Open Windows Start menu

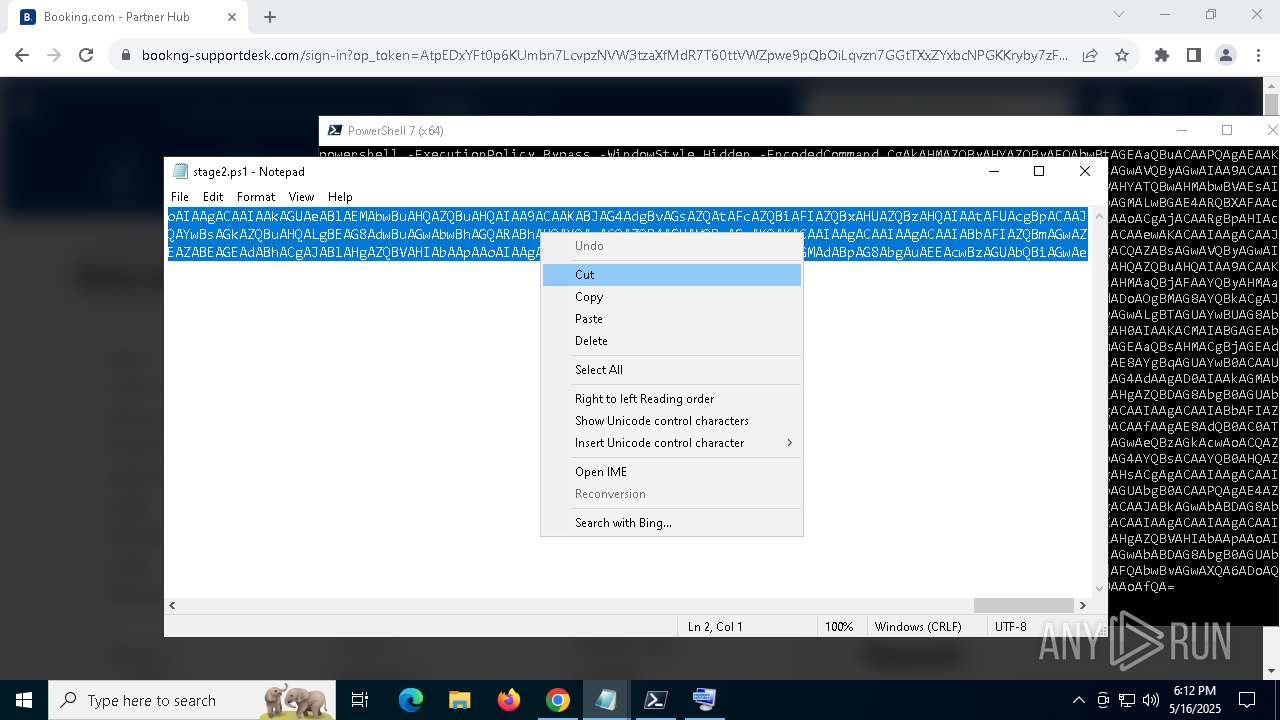(x=24, y=700)
